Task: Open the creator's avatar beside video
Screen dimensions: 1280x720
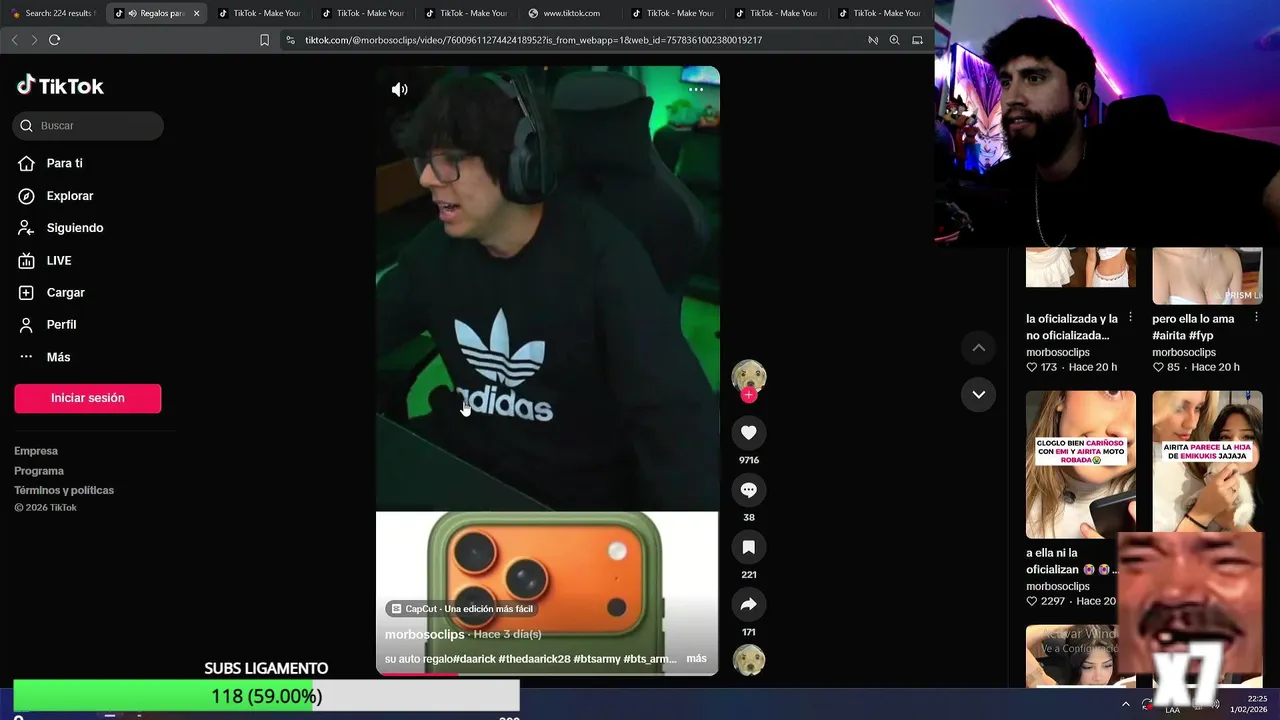Action: coord(749,377)
